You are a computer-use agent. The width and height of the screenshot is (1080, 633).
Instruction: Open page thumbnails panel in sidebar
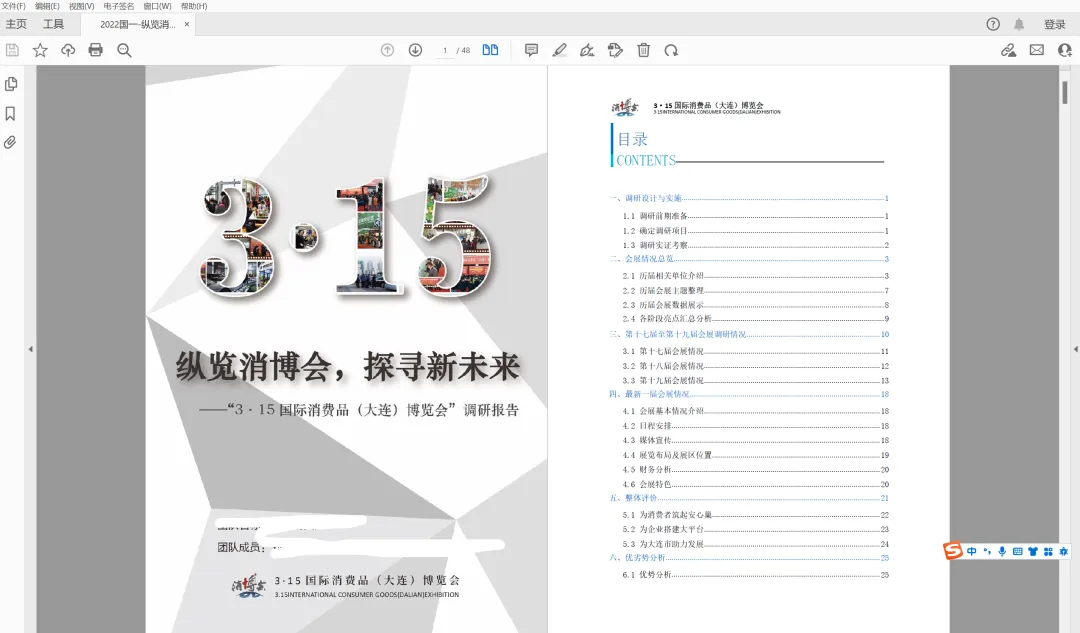click(x=10, y=84)
